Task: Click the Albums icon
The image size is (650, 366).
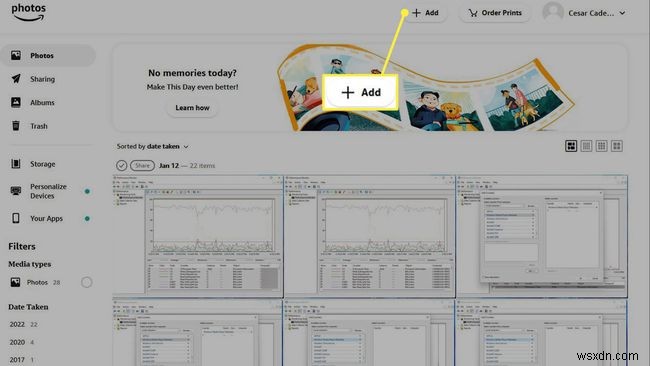Action: click(16, 102)
